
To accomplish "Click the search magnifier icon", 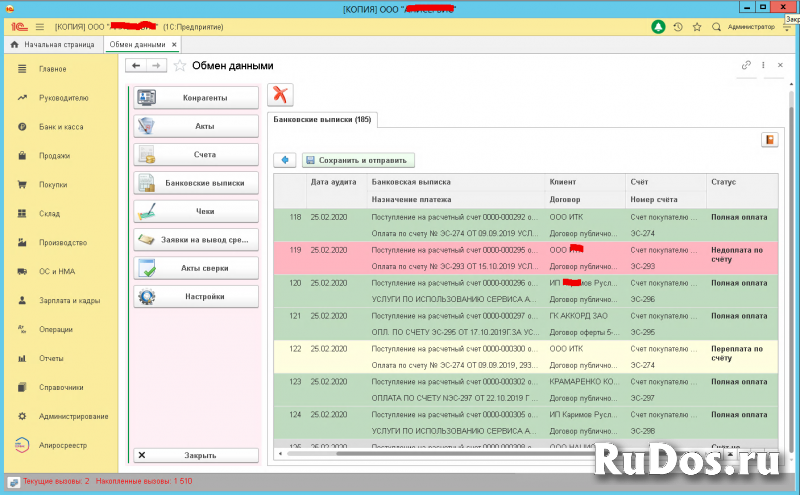I will 716,27.
